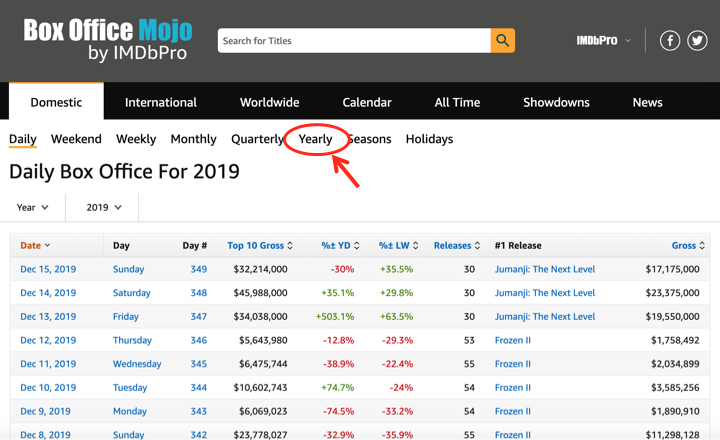720x440 pixels.
Task: Toggle Date column sort order
Action: [x=35, y=246]
